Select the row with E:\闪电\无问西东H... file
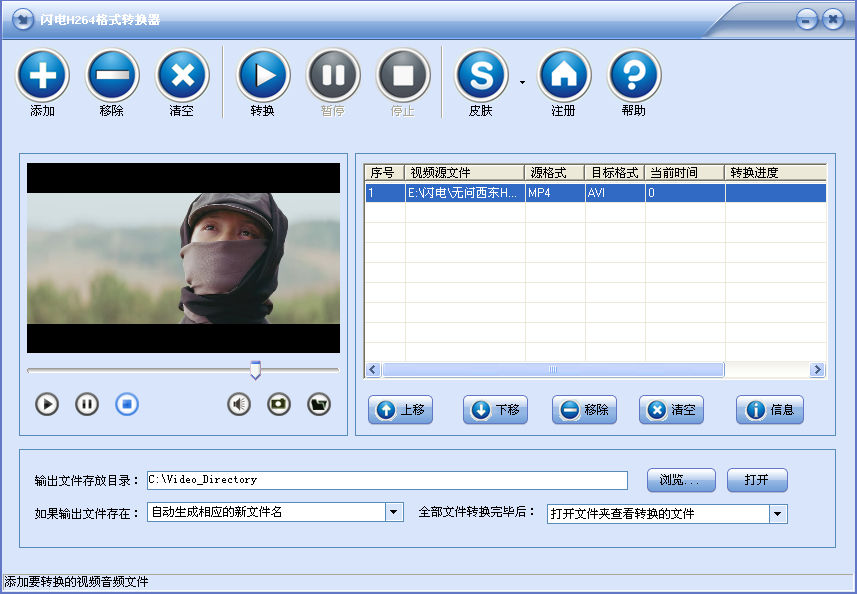857x594 pixels. [596, 193]
